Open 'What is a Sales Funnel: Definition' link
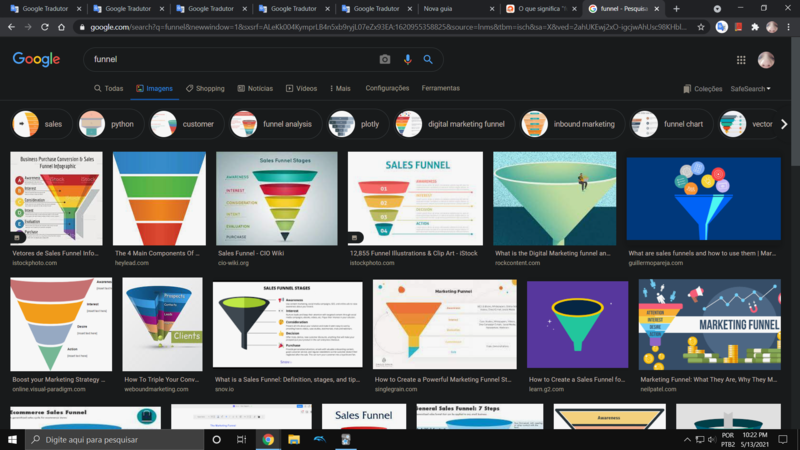 287,380
